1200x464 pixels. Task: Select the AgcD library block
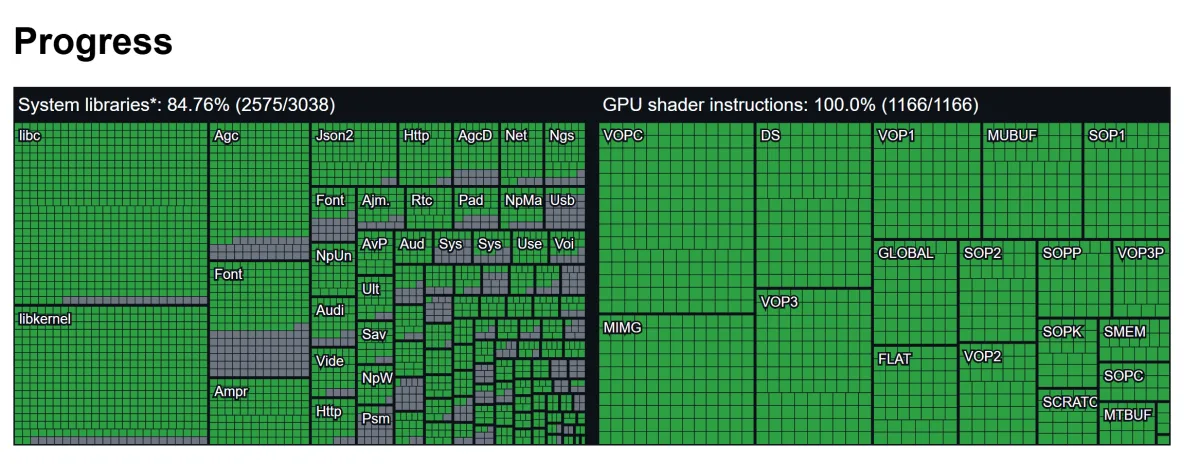tap(475, 155)
